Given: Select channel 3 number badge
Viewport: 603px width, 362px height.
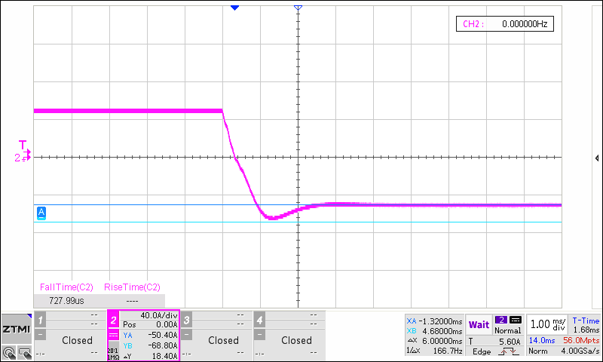Looking at the screenshot, I should (x=187, y=319).
